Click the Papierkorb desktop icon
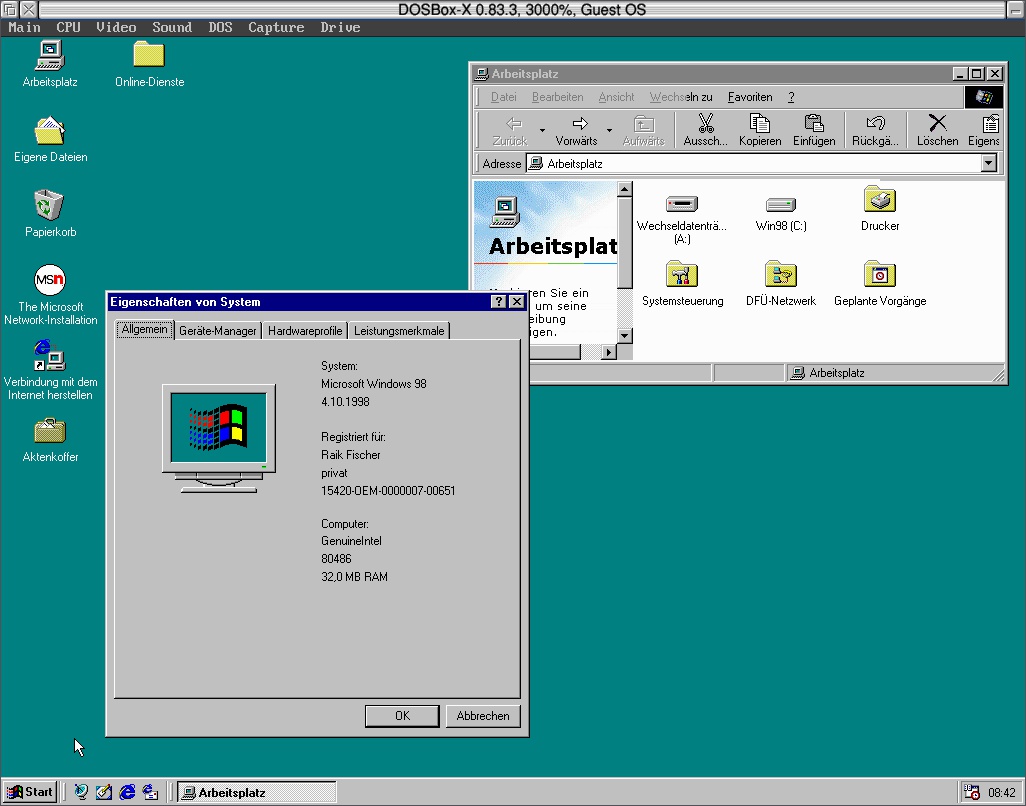This screenshot has width=1026, height=806. [x=49, y=206]
